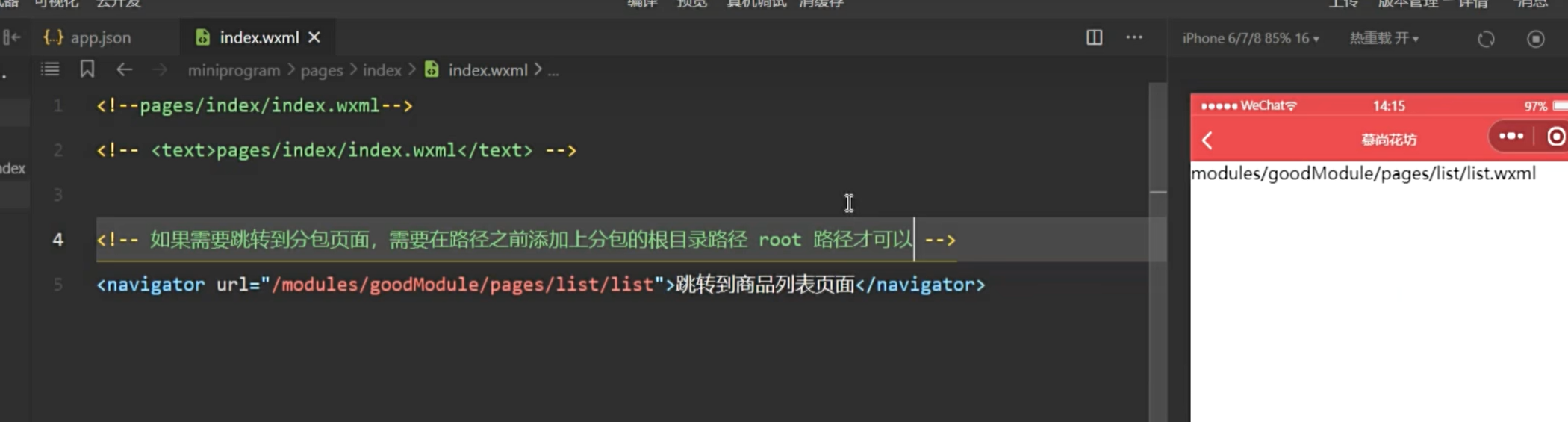Open the editor more actions ellipsis

1134,37
